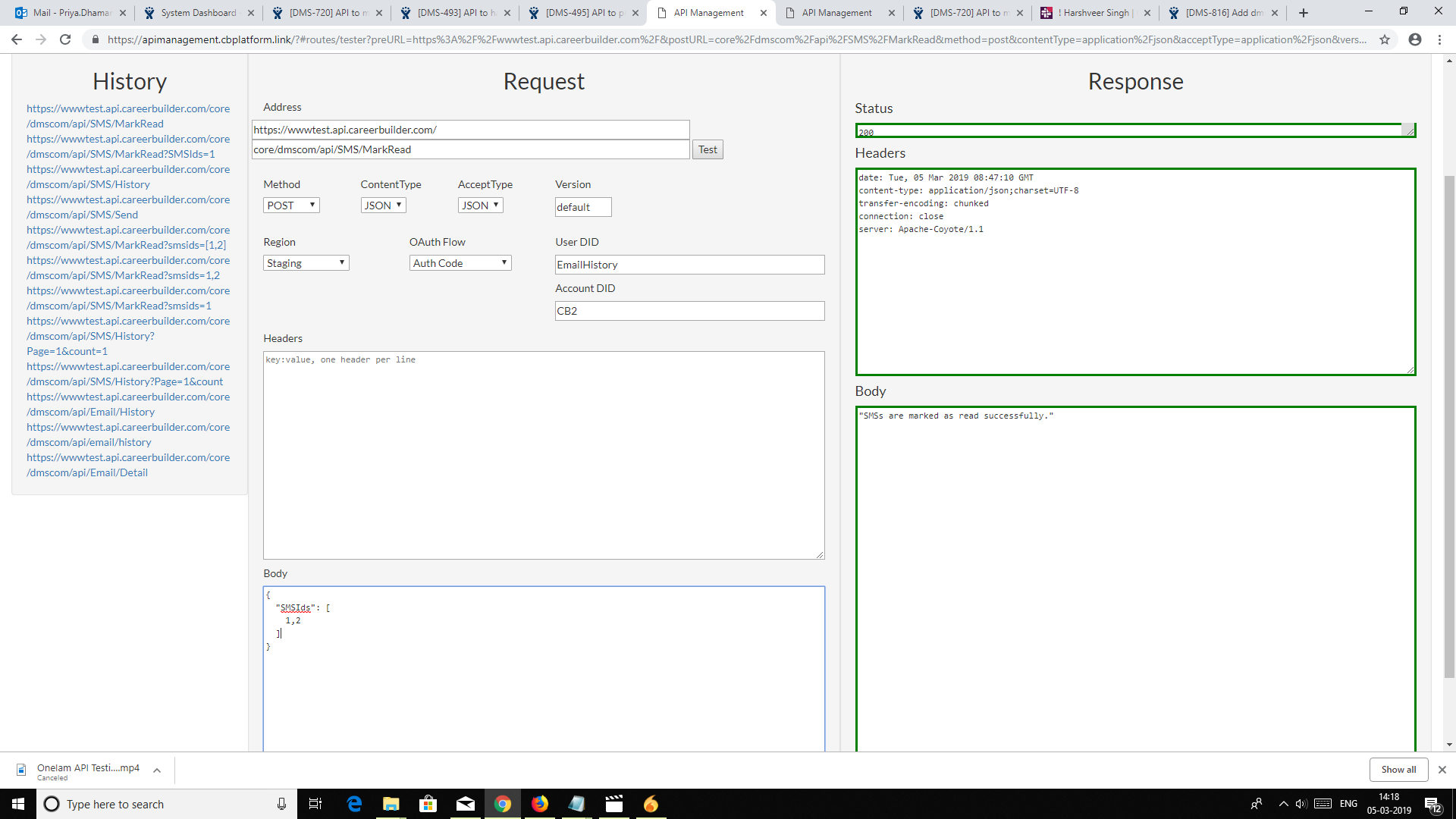The height and width of the screenshot is (819, 1456).
Task: Switch to System Dashboard tab
Action: (197, 13)
